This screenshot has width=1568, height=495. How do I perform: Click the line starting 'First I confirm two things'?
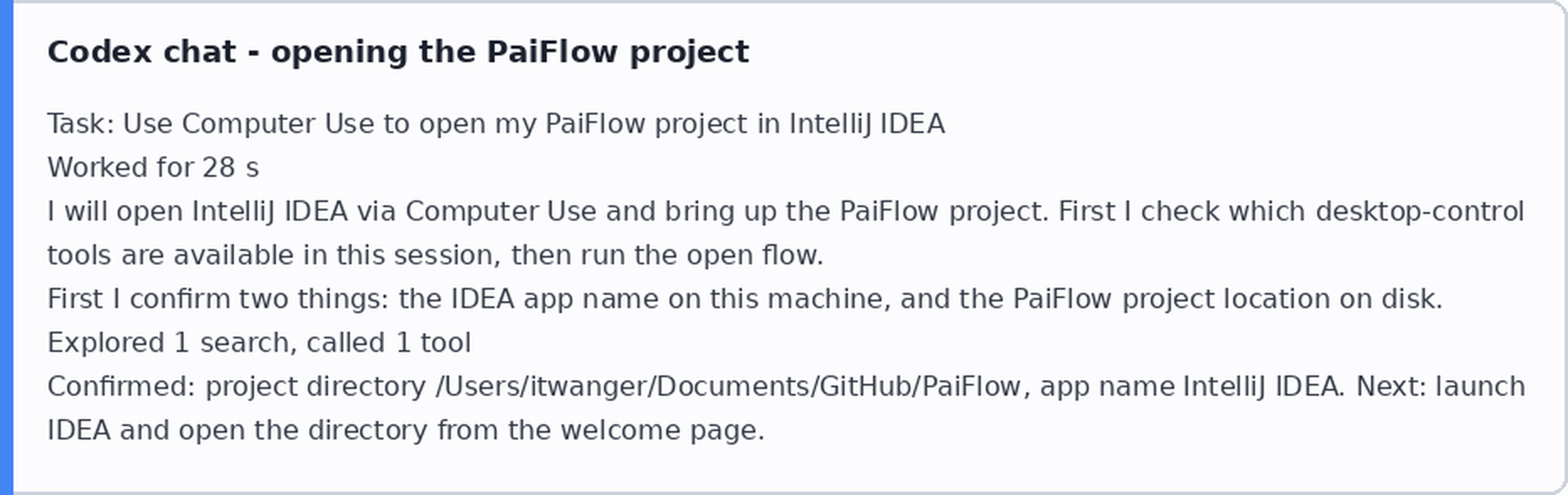[x=745, y=299]
